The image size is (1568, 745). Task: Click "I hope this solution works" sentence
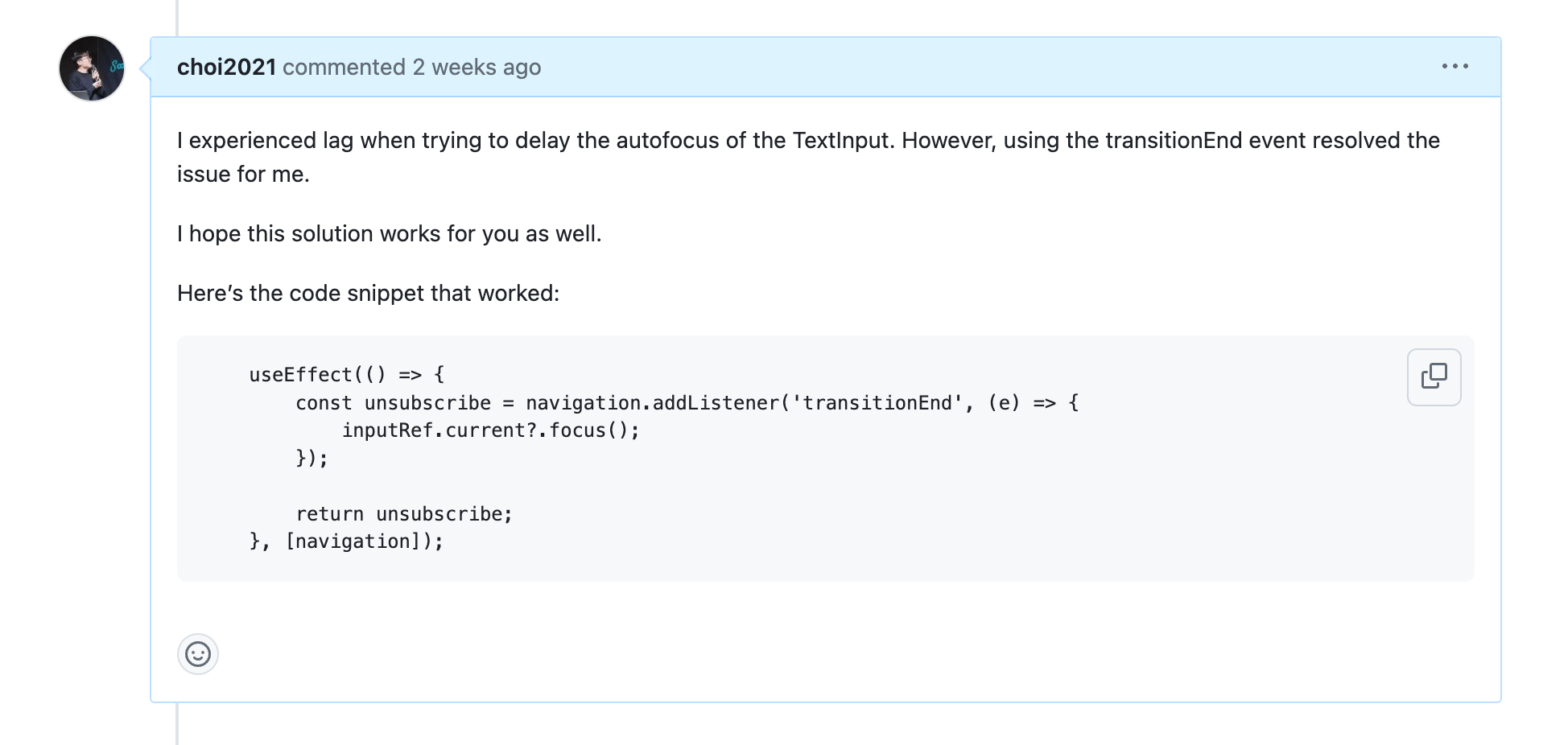[x=389, y=234]
